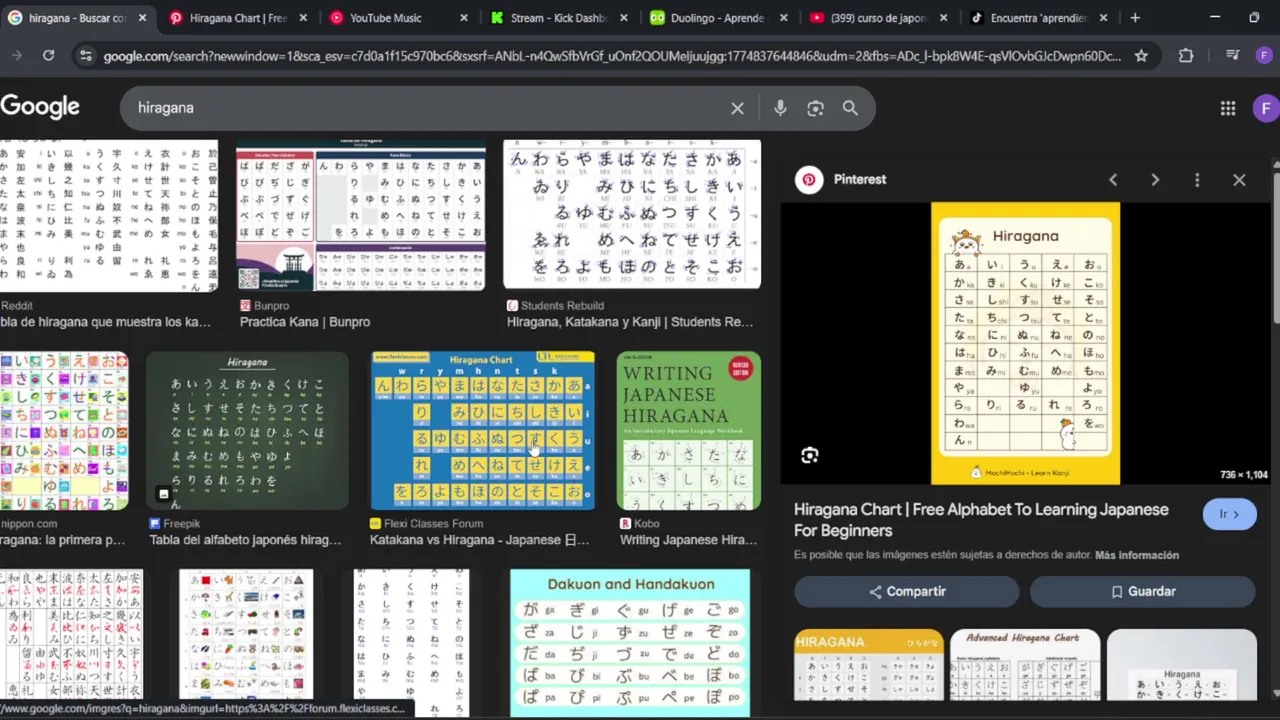Close the YouTube Music tab
The width and height of the screenshot is (1280, 720).
pos(464,18)
